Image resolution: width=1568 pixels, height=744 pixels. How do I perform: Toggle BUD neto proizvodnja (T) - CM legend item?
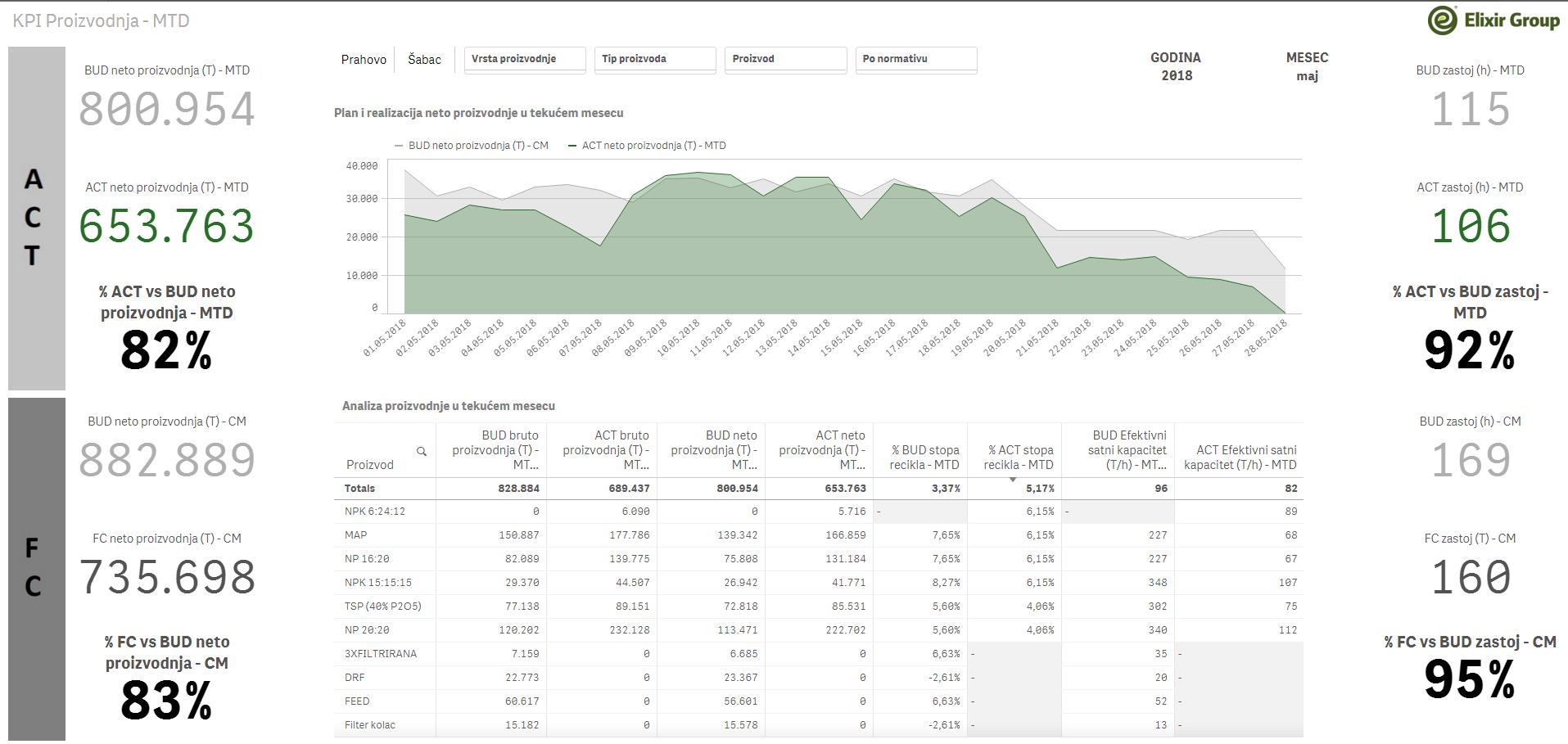(472, 146)
